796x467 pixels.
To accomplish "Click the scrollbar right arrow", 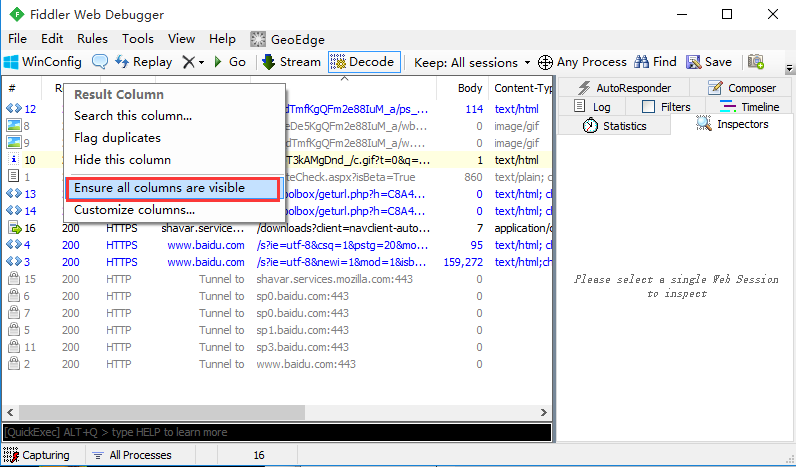I will [544, 412].
